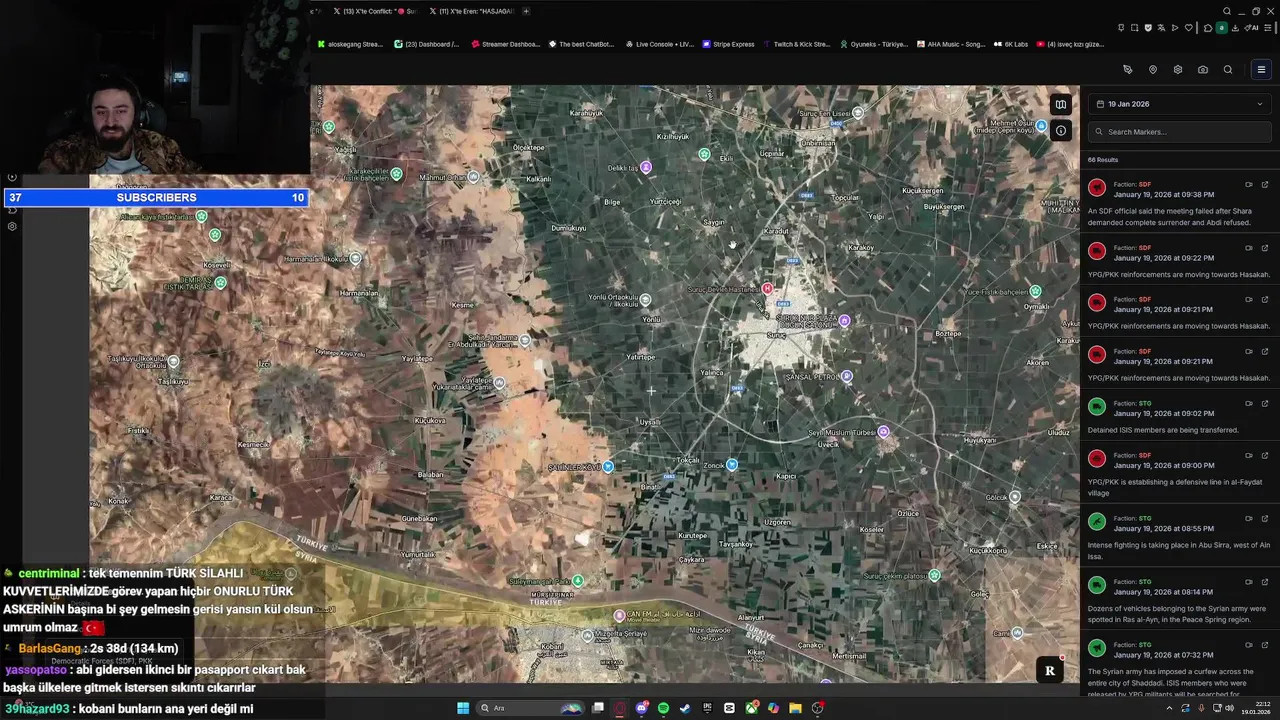Click the browser pin icon
The width and height of the screenshot is (1280, 720).
(1121, 28)
